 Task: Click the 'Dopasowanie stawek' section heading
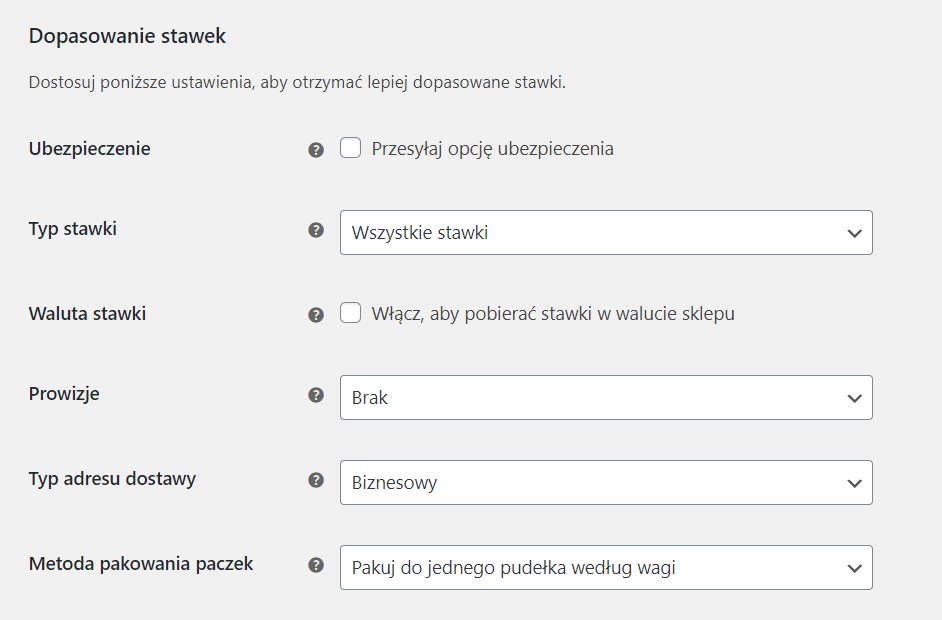[x=127, y=36]
